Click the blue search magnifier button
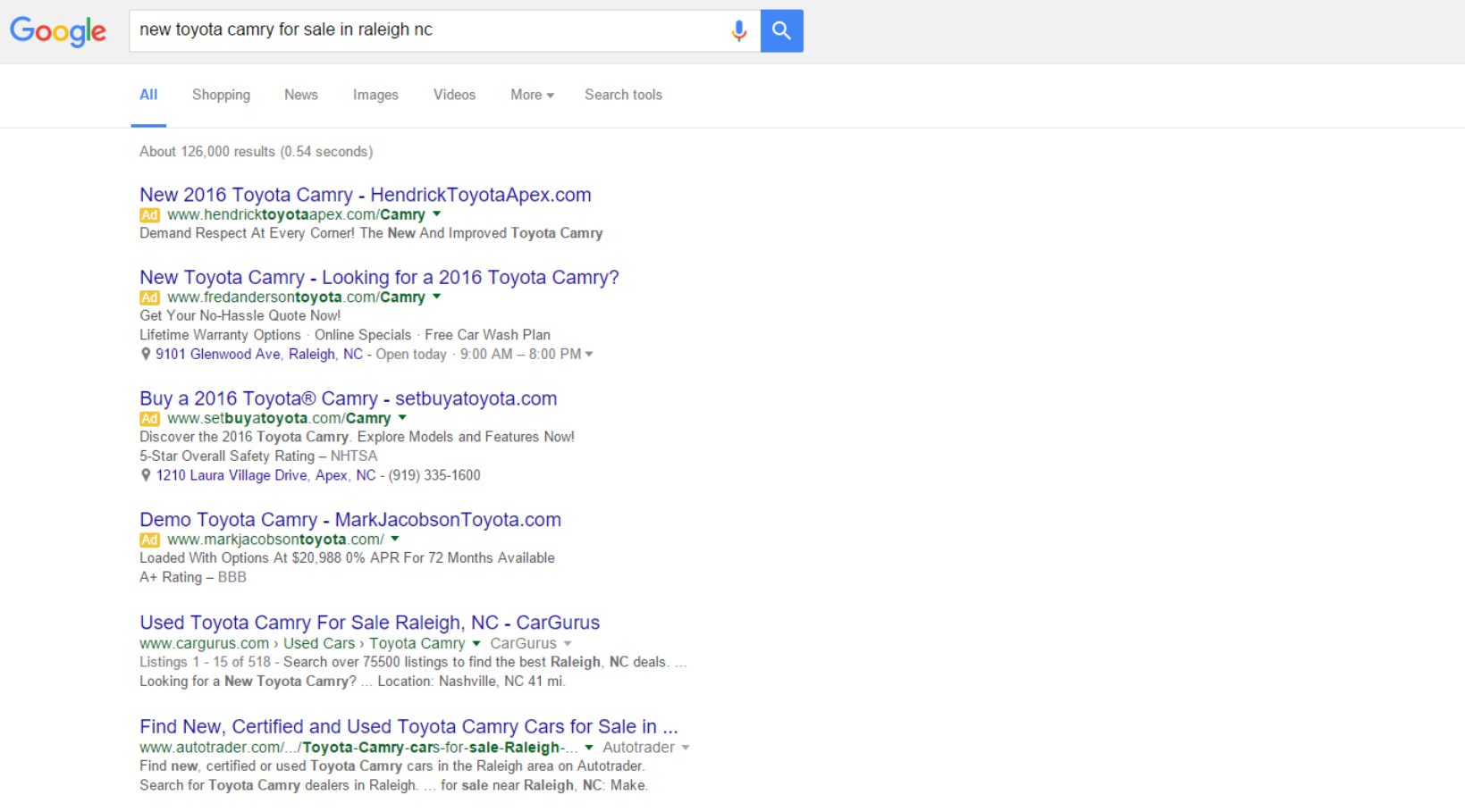This screenshot has height=812, width=1465. [782, 30]
